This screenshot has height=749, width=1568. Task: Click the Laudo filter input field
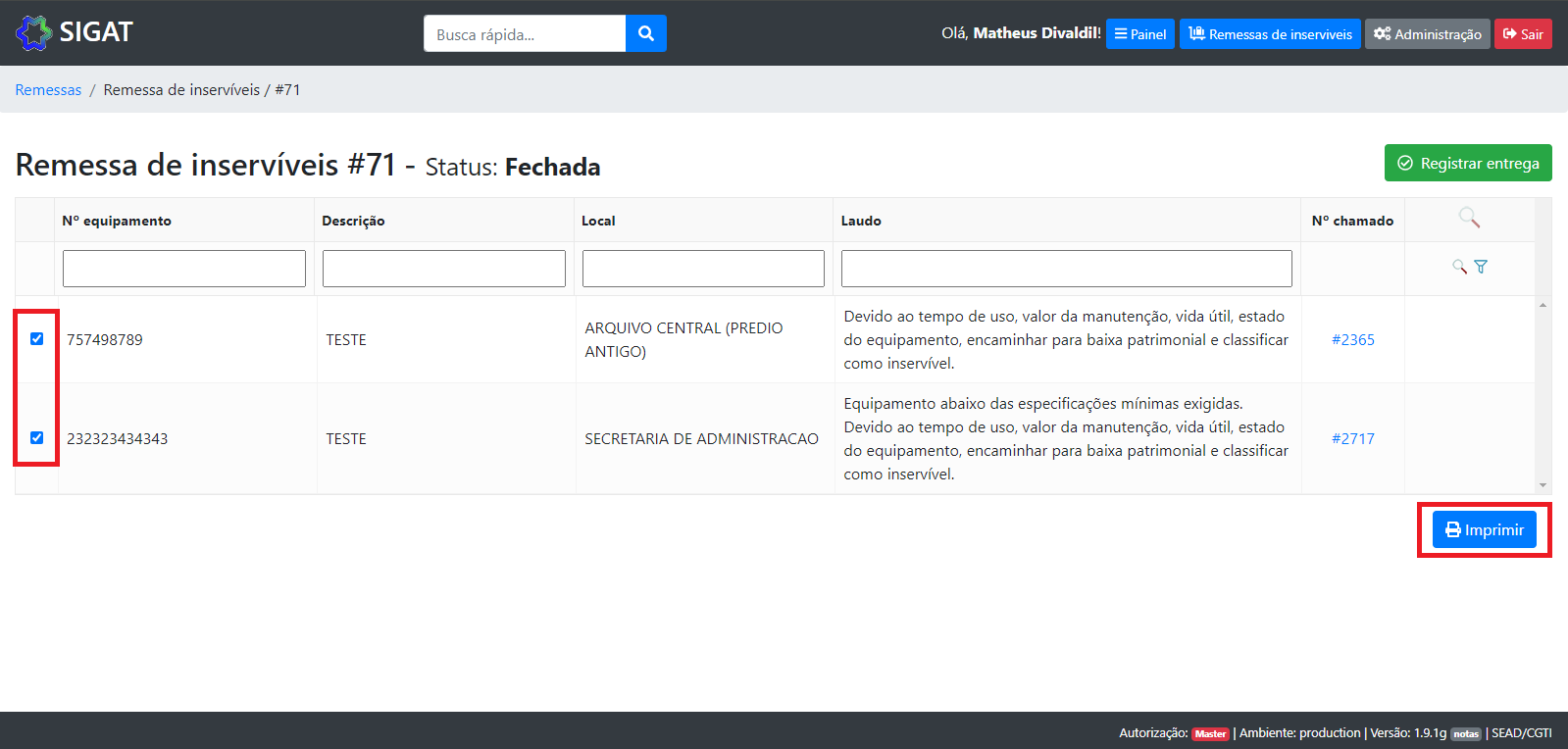click(1066, 269)
